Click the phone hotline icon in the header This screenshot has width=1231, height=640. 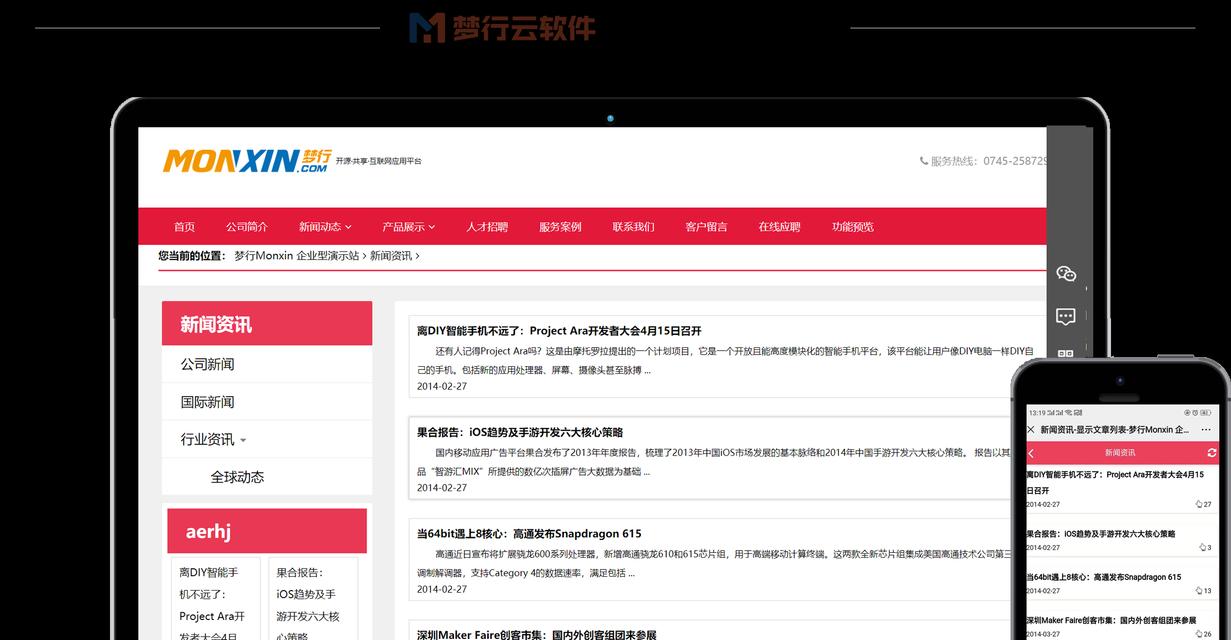924,161
